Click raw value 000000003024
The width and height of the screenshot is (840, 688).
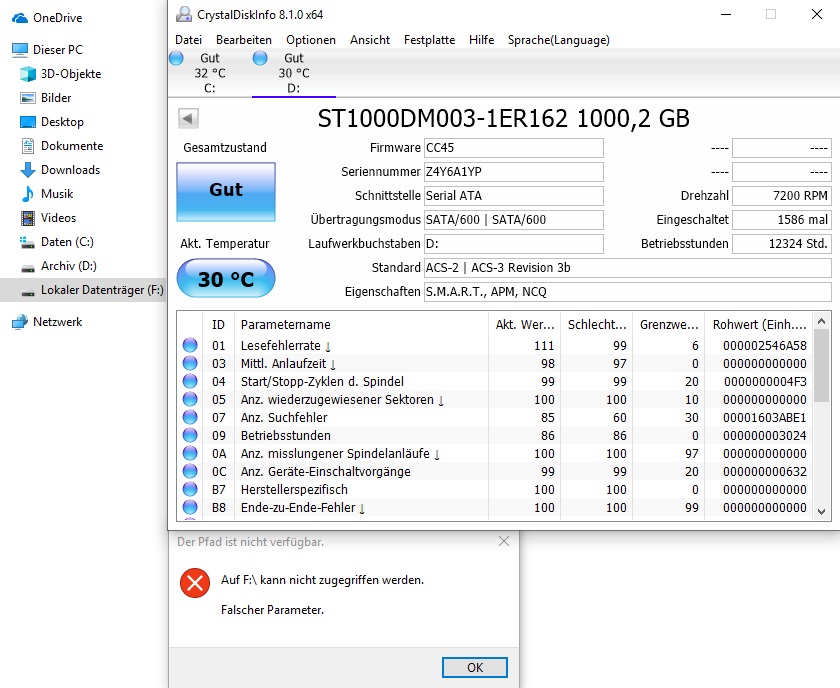764,436
